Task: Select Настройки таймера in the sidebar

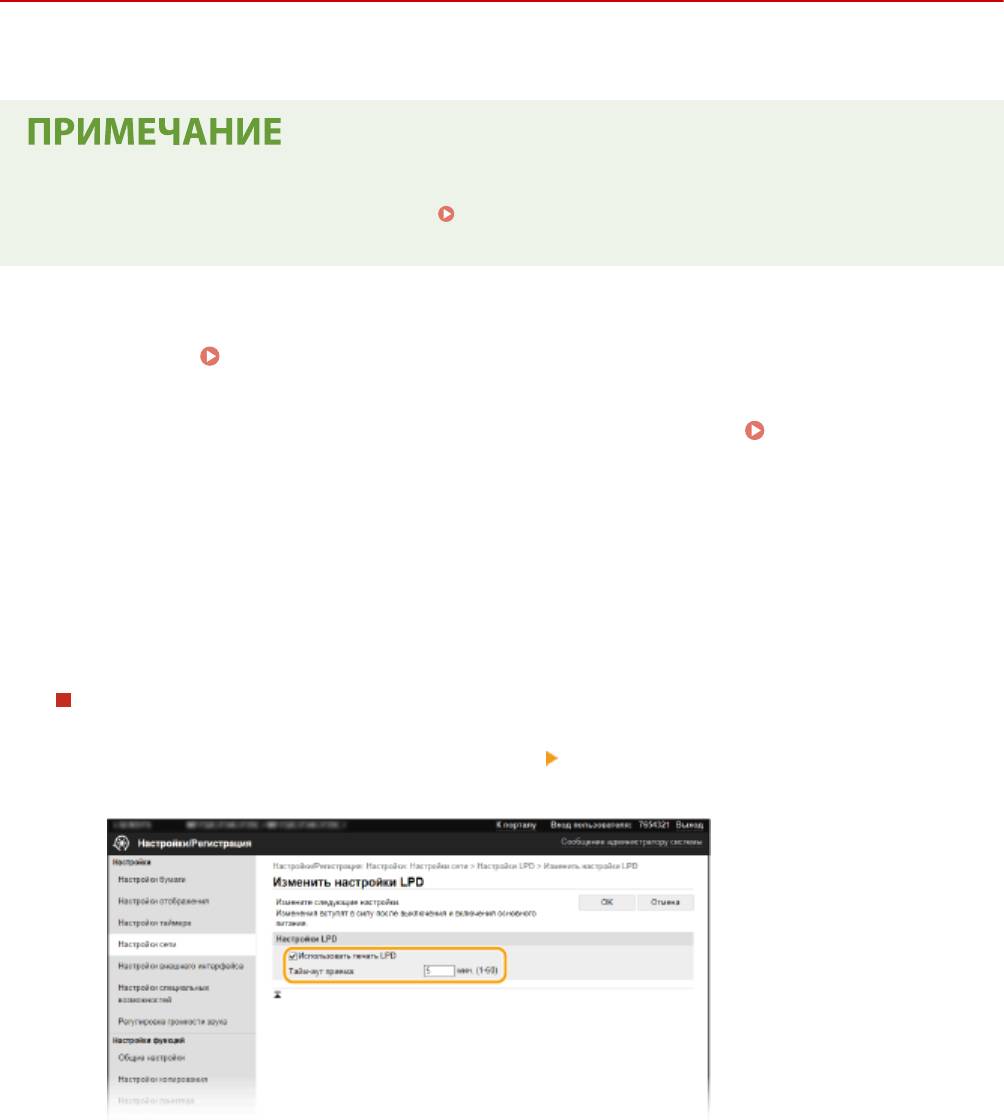Action: point(151,922)
